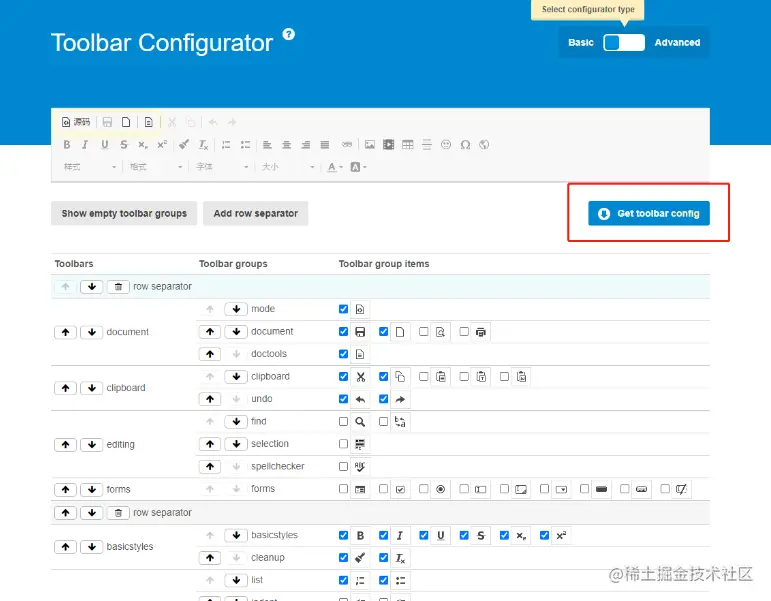
Task: Click the align center icon in preview toolbar
Action: pos(286,145)
